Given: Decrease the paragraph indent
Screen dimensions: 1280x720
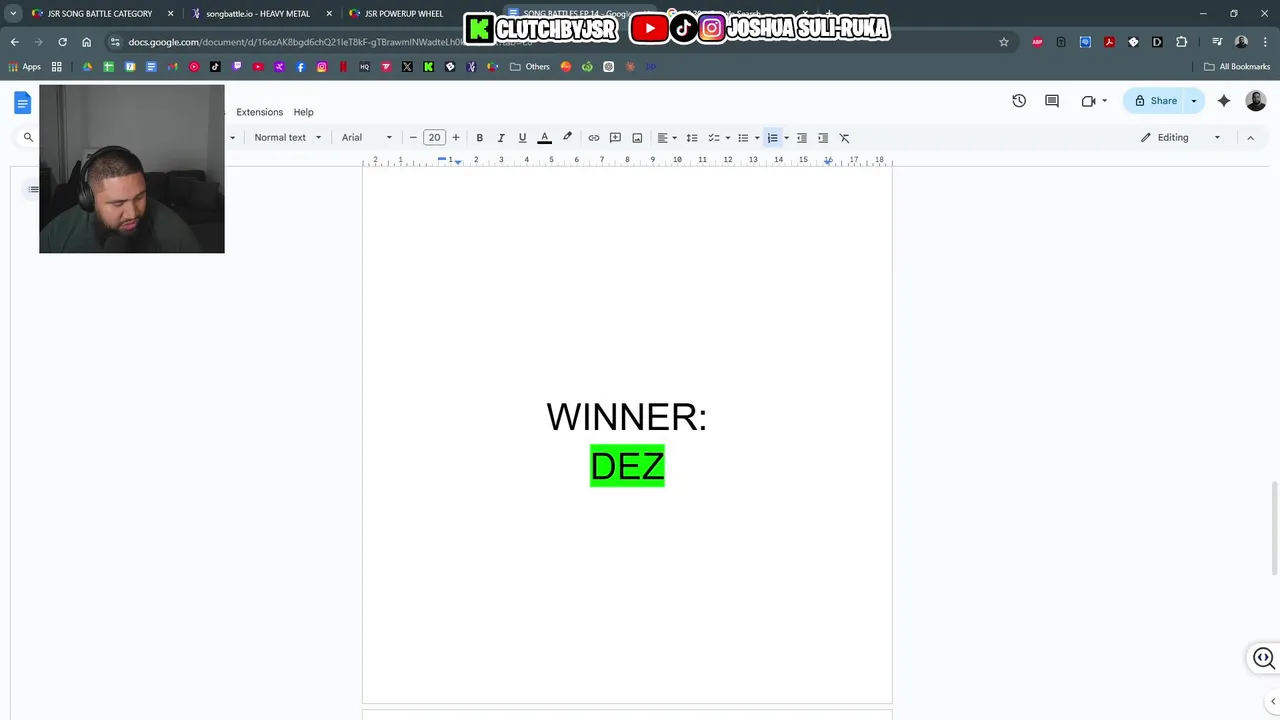Looking at the screenshot, I should [801, 138].
